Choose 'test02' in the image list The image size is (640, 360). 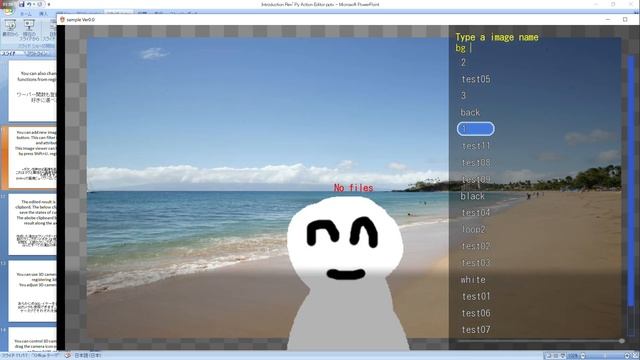476,246
